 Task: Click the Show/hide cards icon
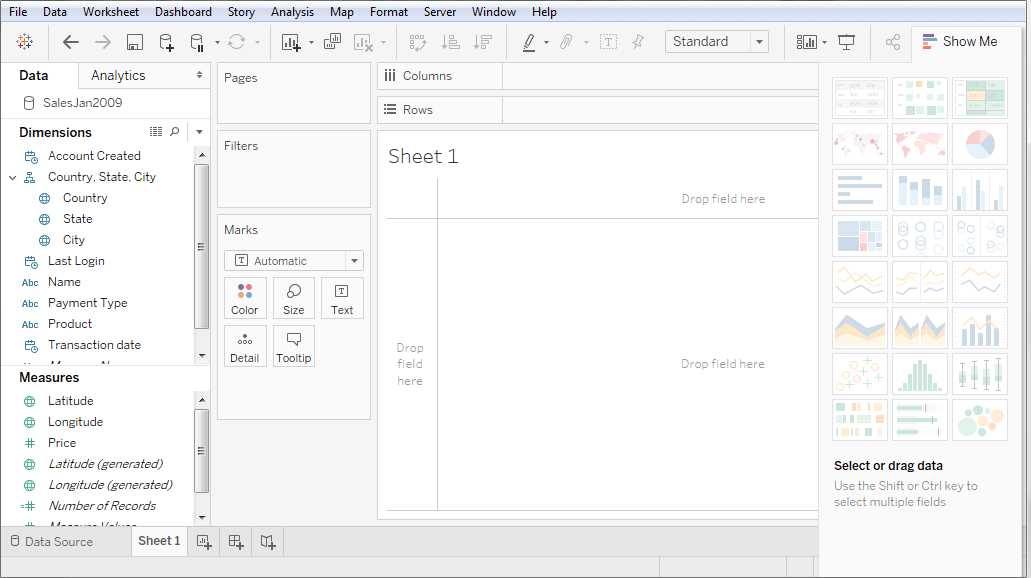point(806,42)
